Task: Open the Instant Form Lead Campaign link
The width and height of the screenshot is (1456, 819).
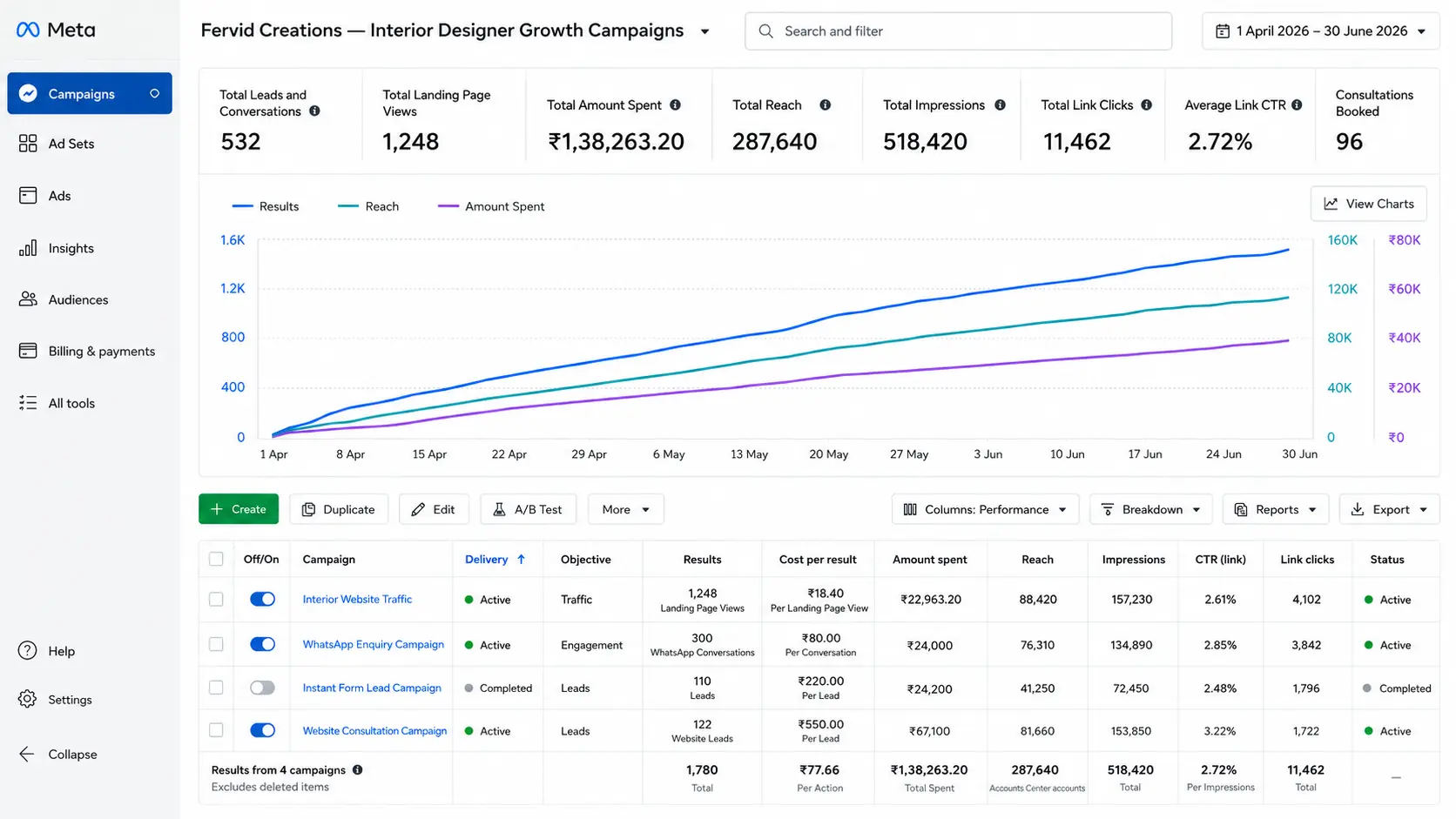Action: pyautogui.click(x=372, y=688)
